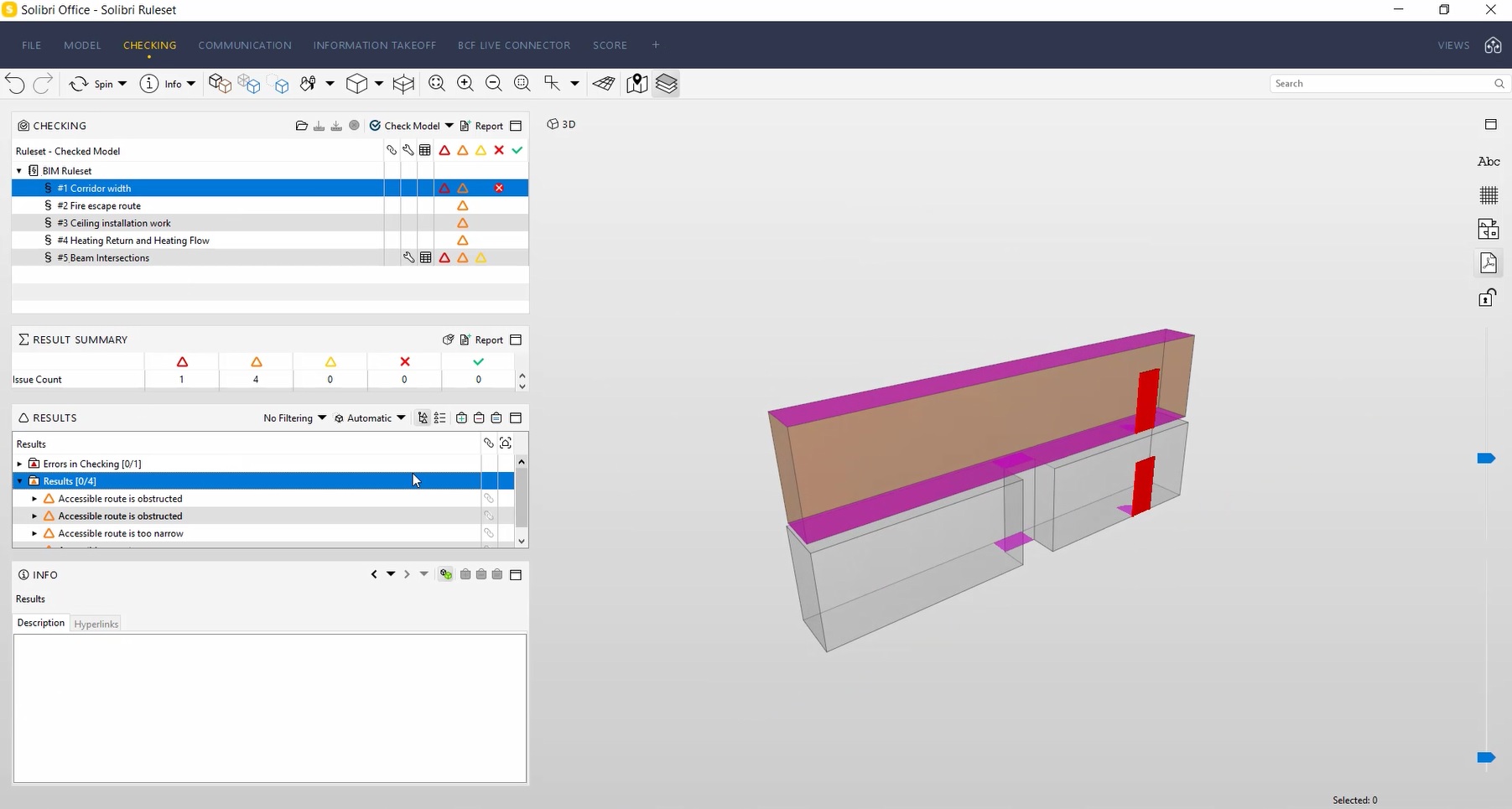Image resolution: width=1512 pixels, height=809 pixels.
Task: Click the padlock icon on right sidebar
Action: [x=1488, y=298]
